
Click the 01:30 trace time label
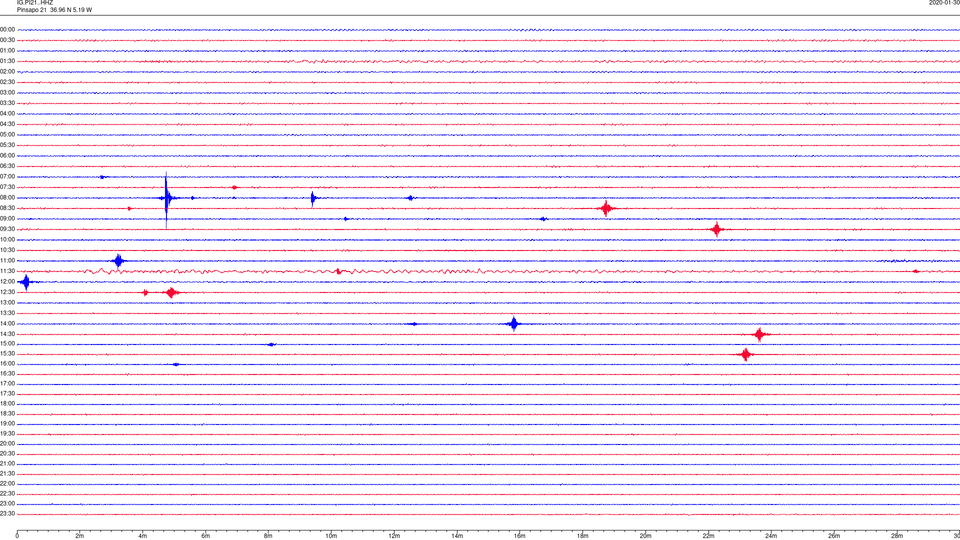[7, 61]
